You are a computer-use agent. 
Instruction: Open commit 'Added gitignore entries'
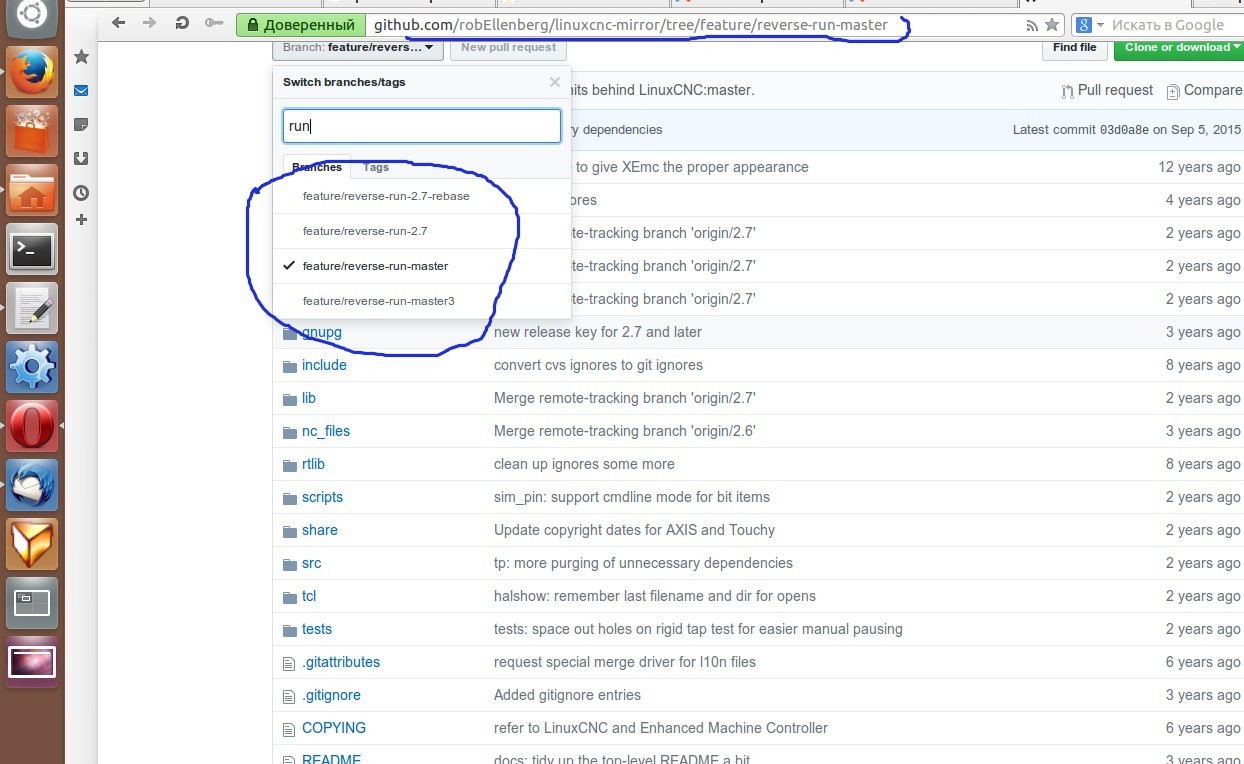[567, 695]
